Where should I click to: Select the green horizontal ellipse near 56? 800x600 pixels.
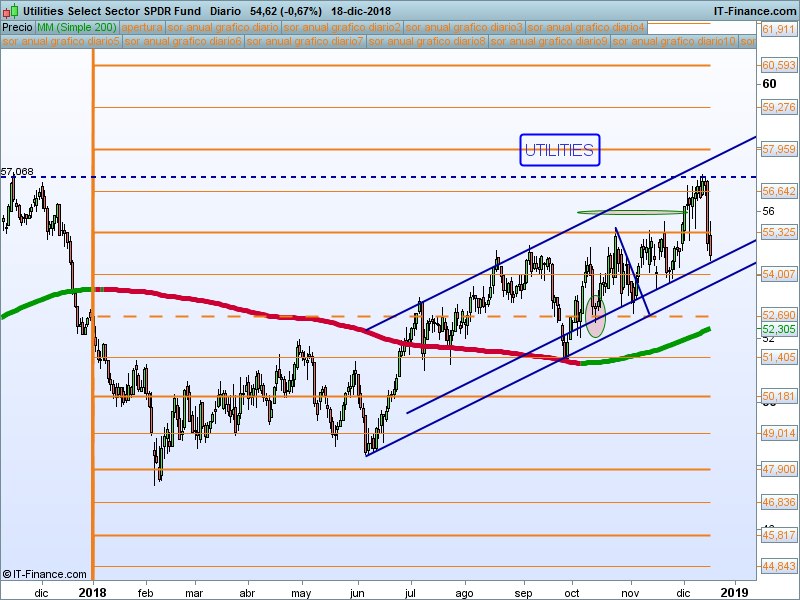pyautogui.click(x=617, y=212)
